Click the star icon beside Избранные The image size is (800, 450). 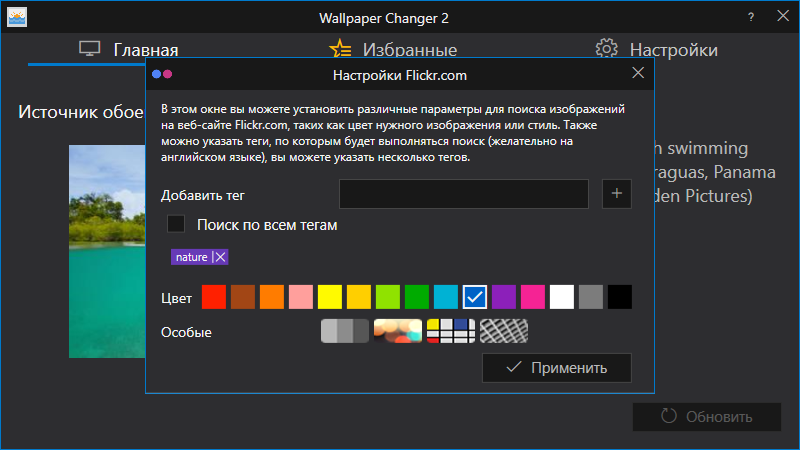[340, 49]
